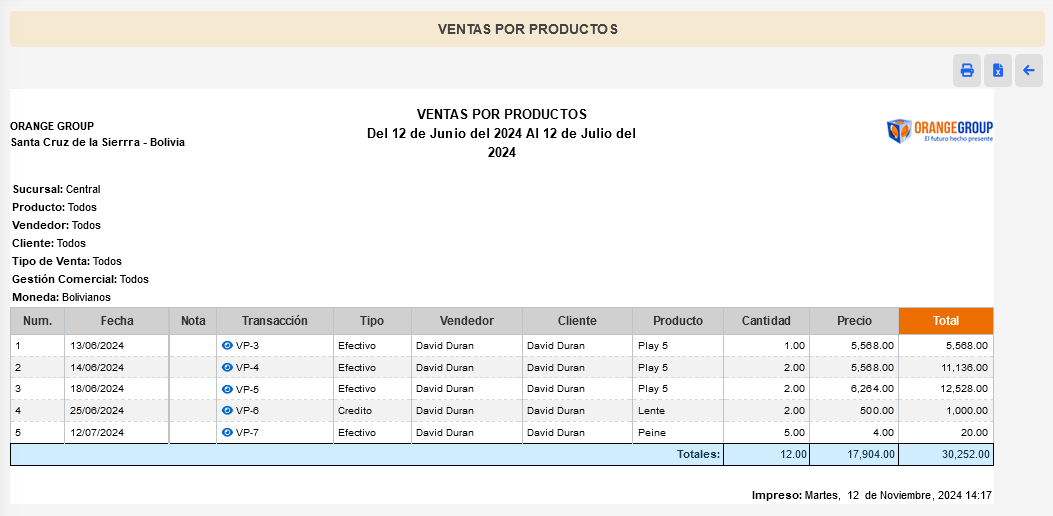Click the beige VENTAS POR PRODUCTOS banner
Screen dimensions: 1053x516
[526, 29]
